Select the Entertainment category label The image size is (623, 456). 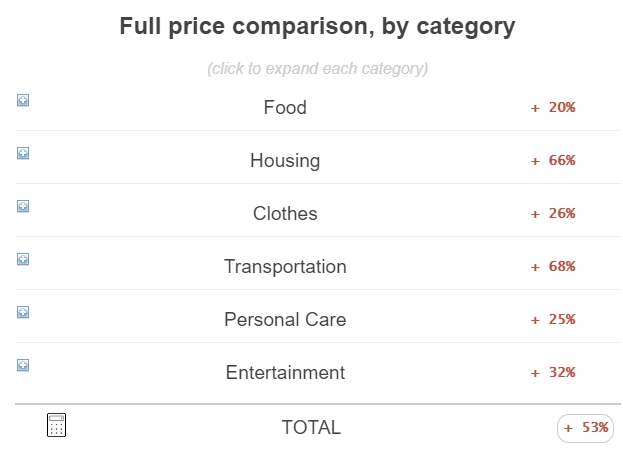click(285, 373)
